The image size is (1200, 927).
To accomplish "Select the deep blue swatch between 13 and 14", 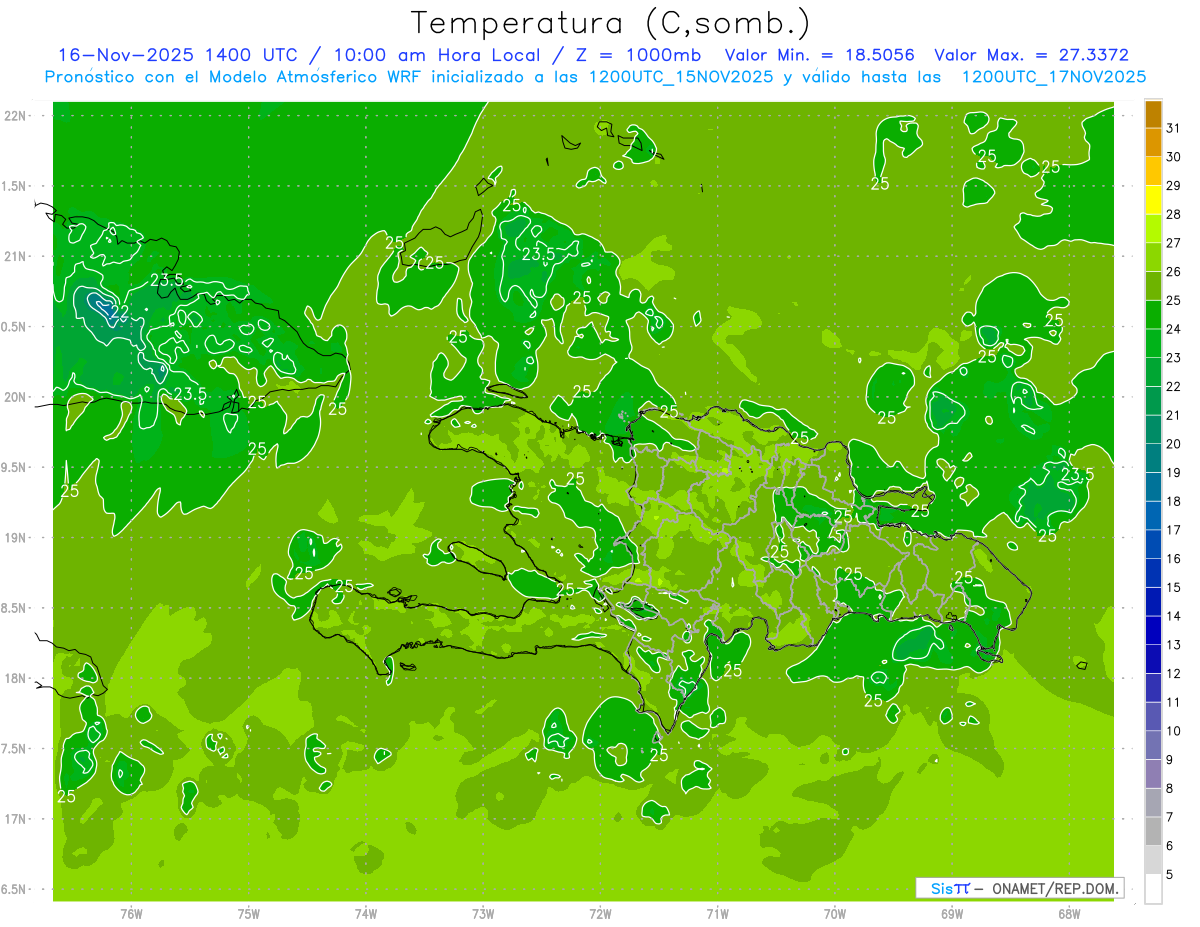I will [x=1153, y=631].
